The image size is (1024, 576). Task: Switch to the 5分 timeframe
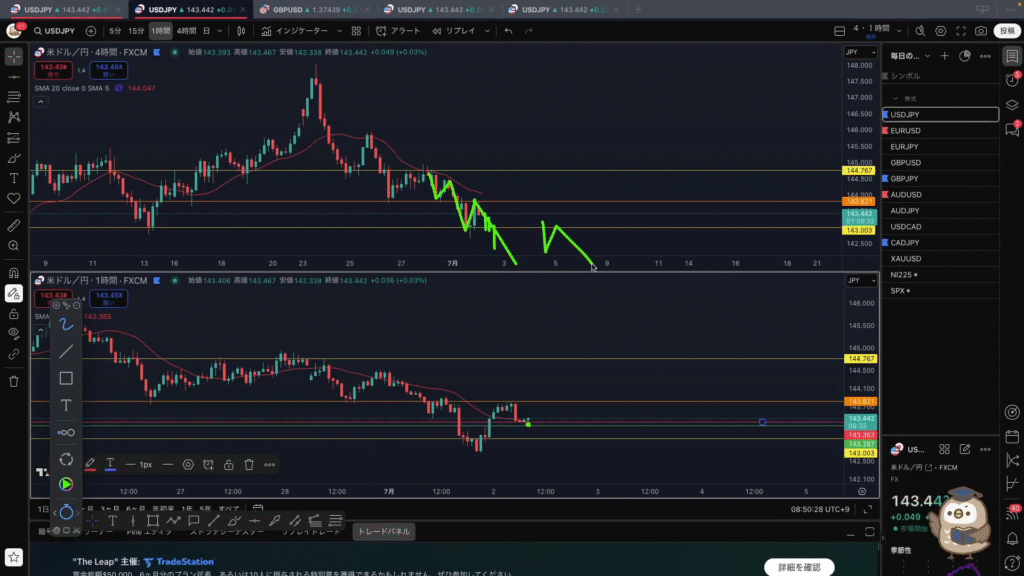[x=115, y=31]
